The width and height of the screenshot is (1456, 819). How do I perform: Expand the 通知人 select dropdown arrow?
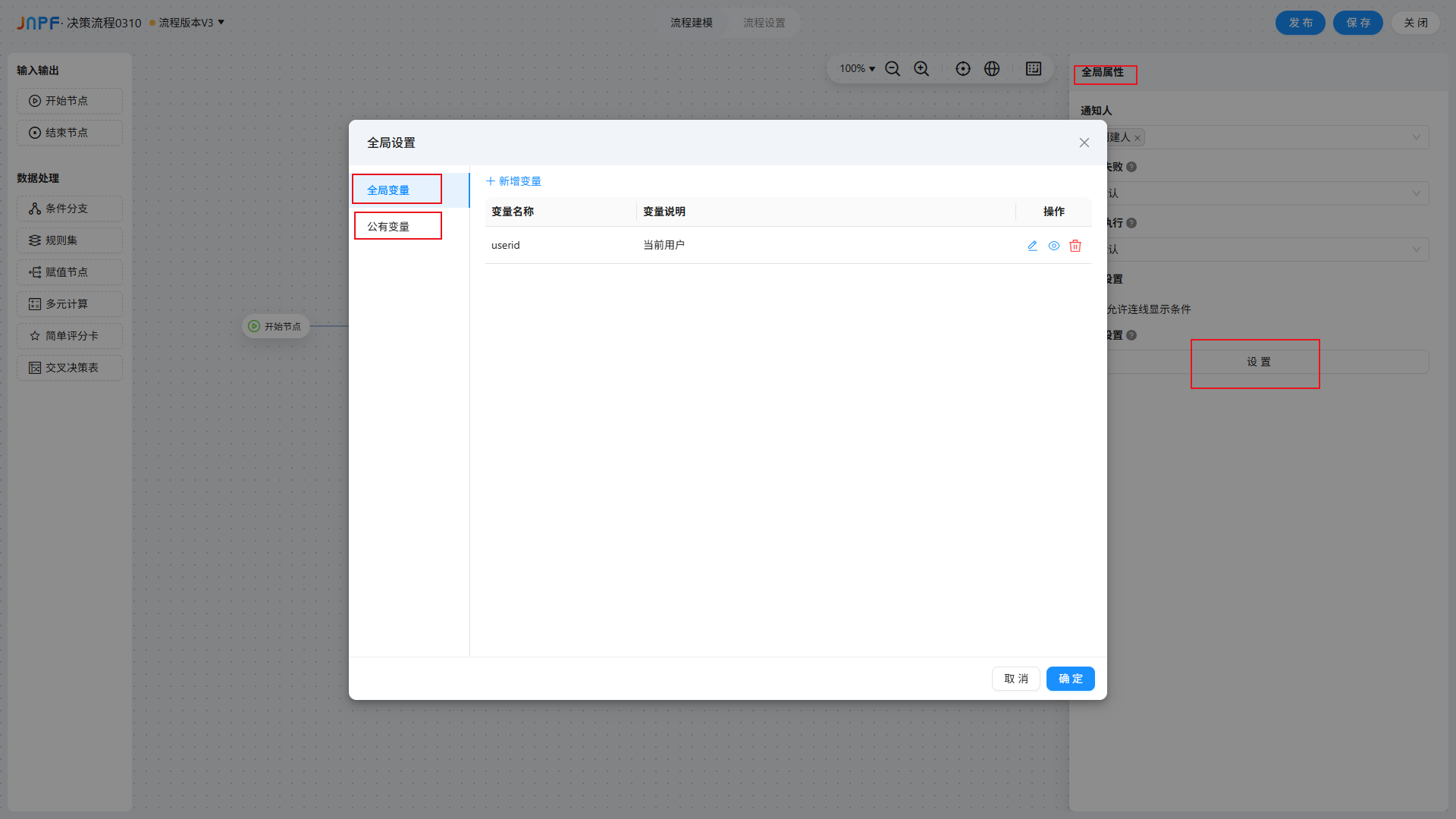(x=1416, y=137)
